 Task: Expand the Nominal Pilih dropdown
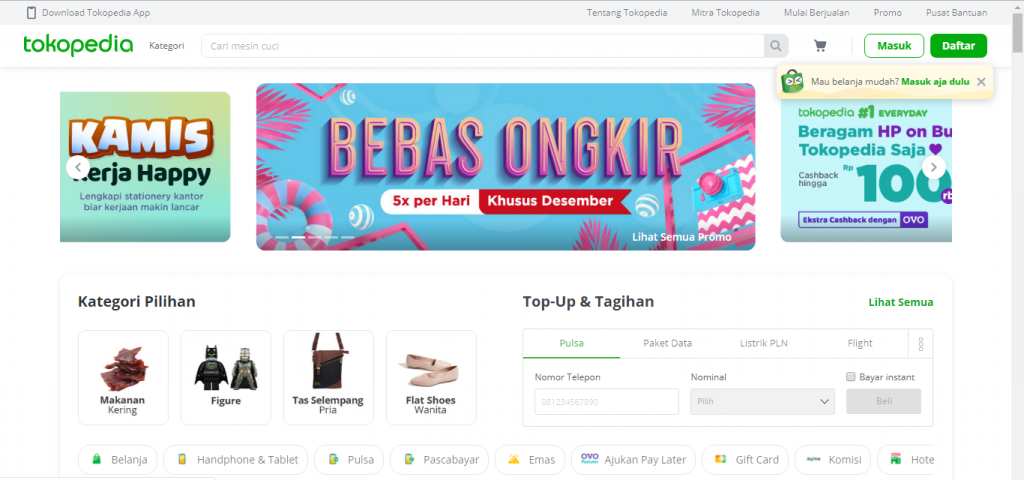(762, 402)
